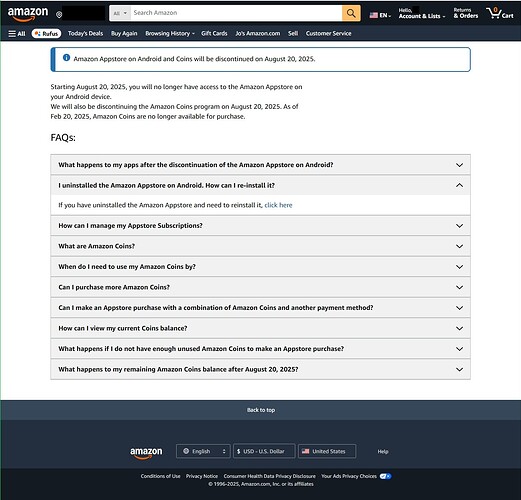Expand 'When do I need to use my Amazon Coins by?'
521x500 pixels.
[x=260, y=267]
